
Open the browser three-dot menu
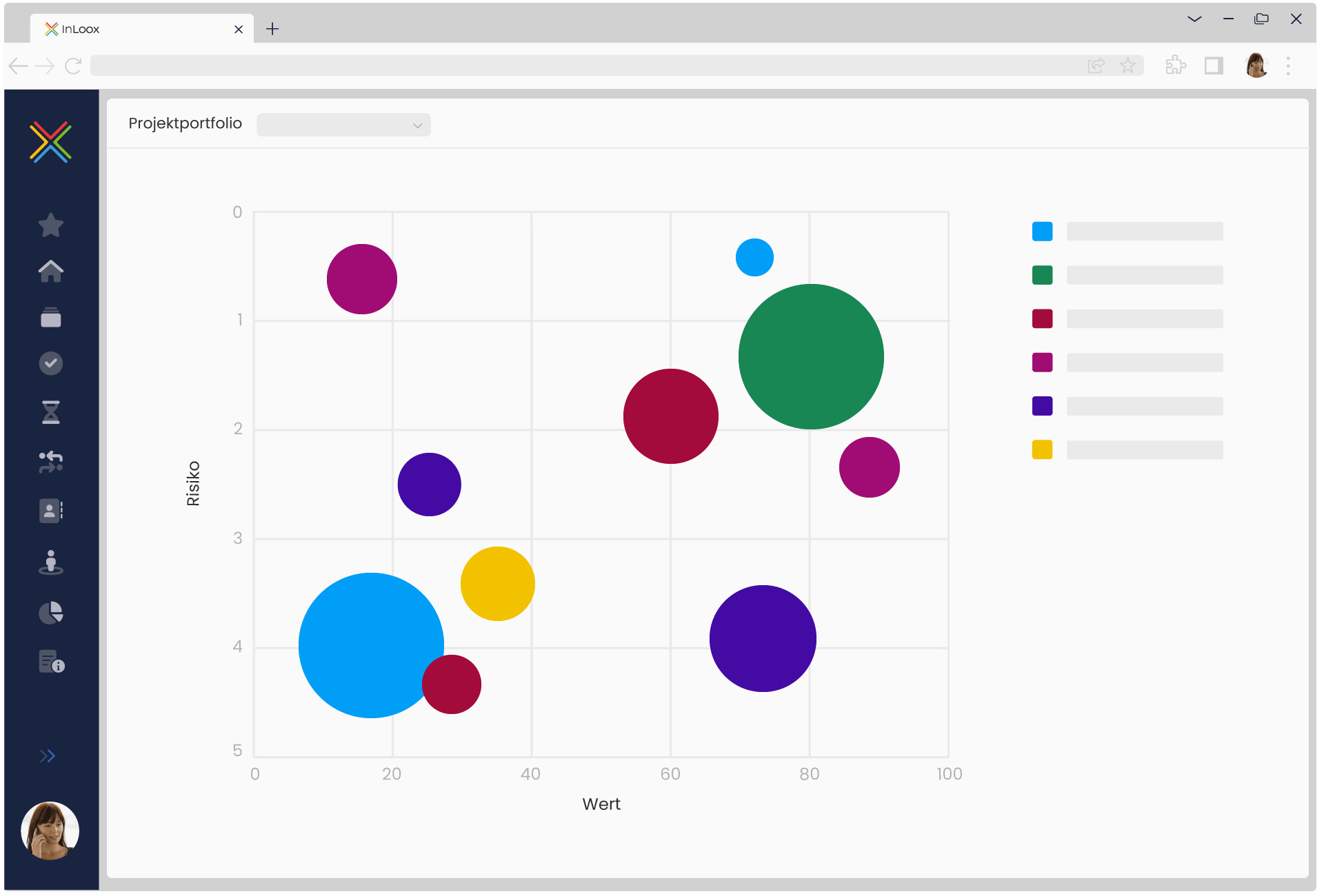pos(1288,65)
